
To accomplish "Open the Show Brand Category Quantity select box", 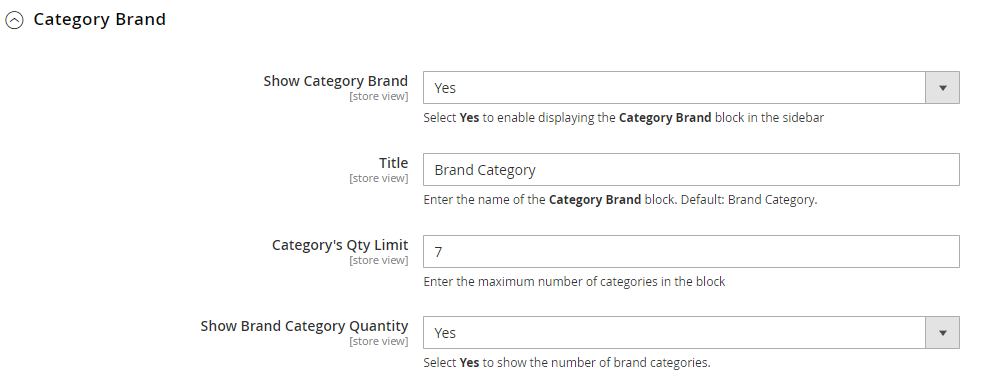I will coord(691,333).
